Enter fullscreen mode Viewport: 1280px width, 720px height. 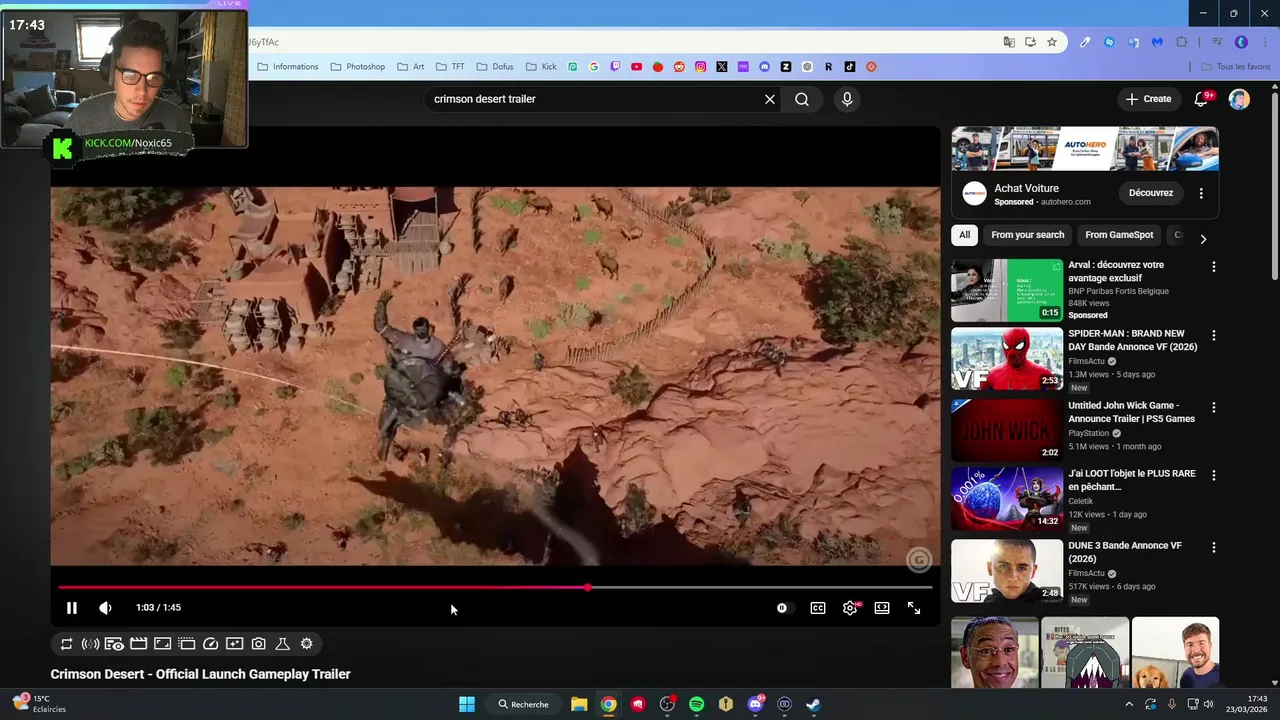click(914, 608)
